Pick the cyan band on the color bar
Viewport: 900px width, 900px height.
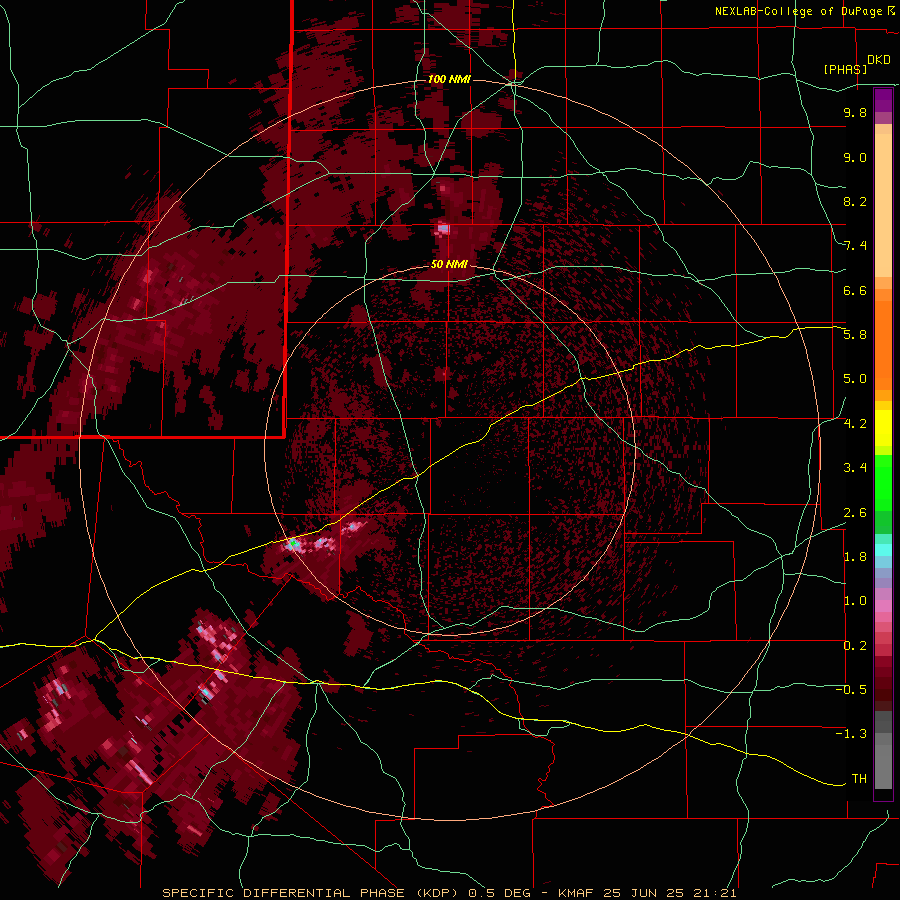click(883, 550)
